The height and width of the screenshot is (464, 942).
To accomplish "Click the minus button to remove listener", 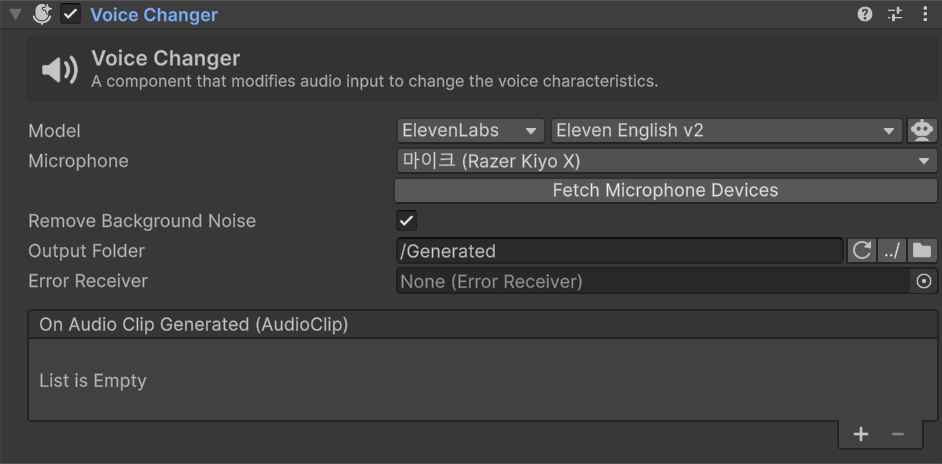I will pos(898,434).
